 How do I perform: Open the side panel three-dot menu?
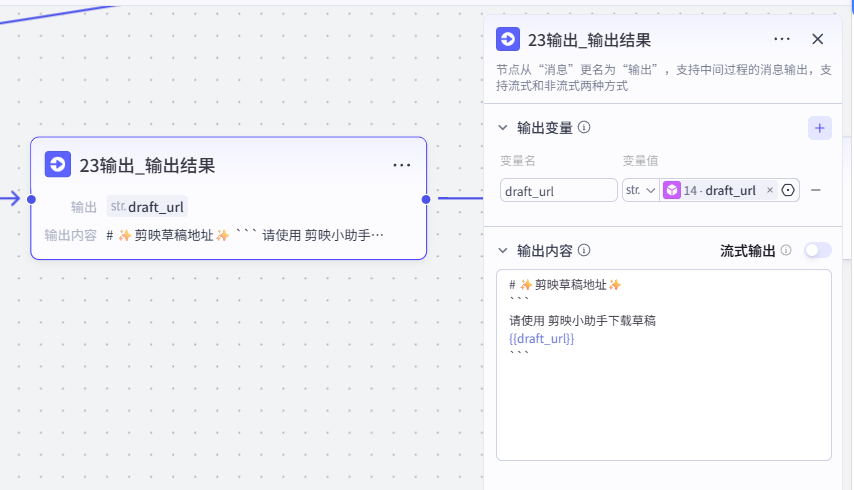tap(782, 39)
